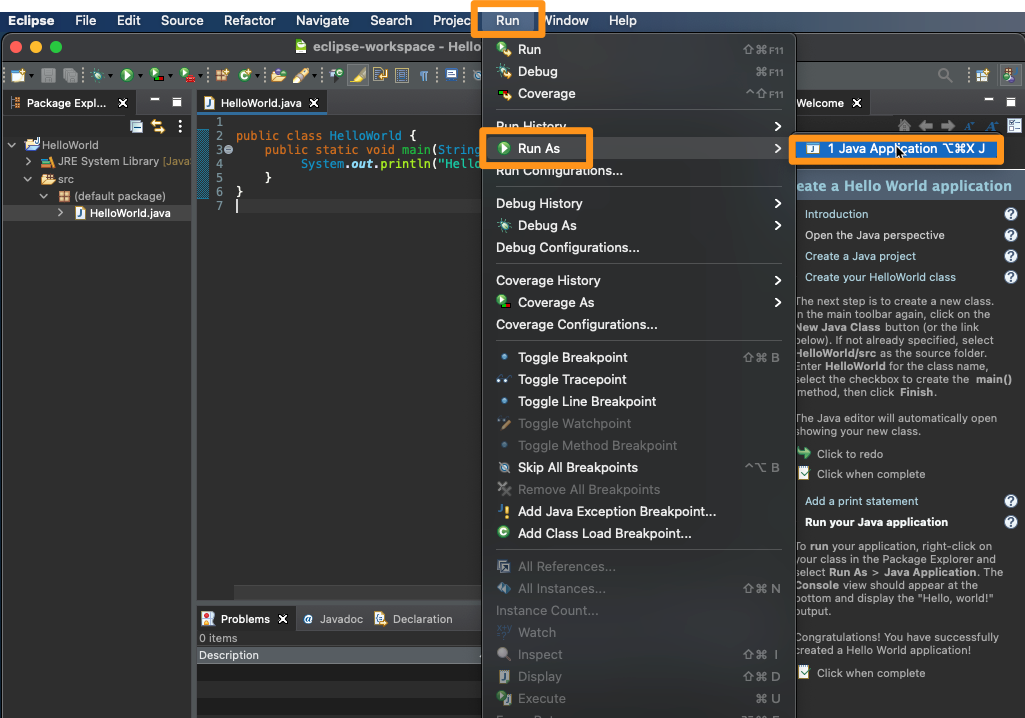This screenshot has width=1025, height=718.
Task: Switch to the Javadoc tab
Action: (333, 619)
